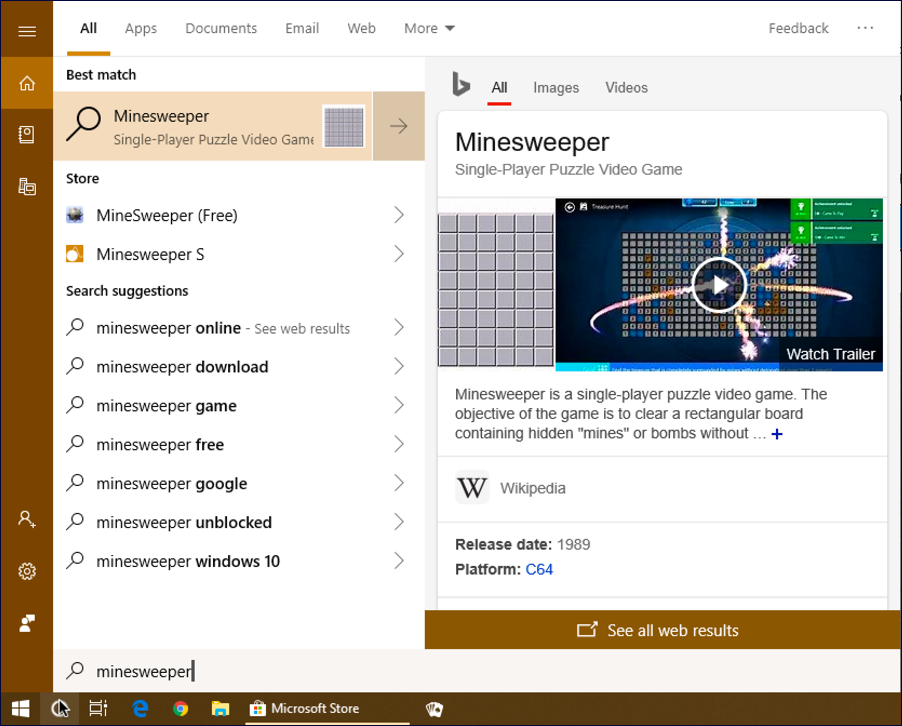Click the add account icon in sidebar
Image resolution: width=902 pixels, height=726 pixels.
click(26, 519)
